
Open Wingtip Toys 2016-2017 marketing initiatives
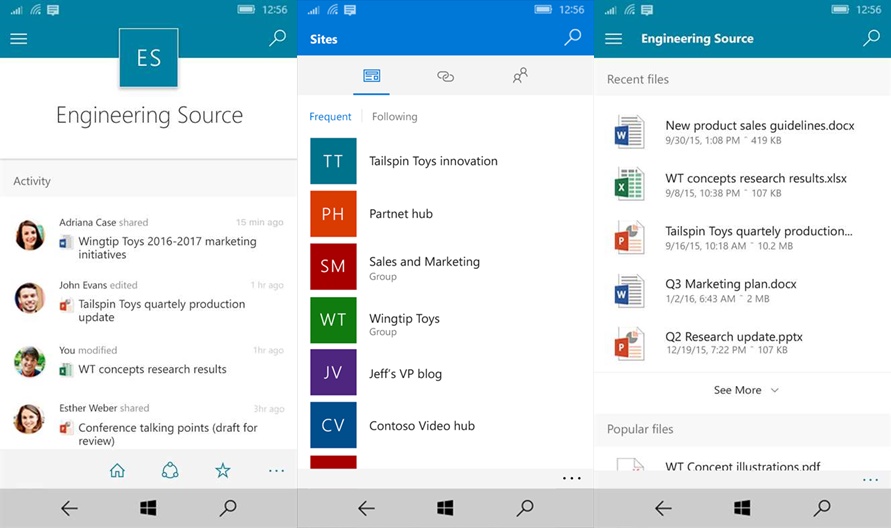tap(167, 248)
